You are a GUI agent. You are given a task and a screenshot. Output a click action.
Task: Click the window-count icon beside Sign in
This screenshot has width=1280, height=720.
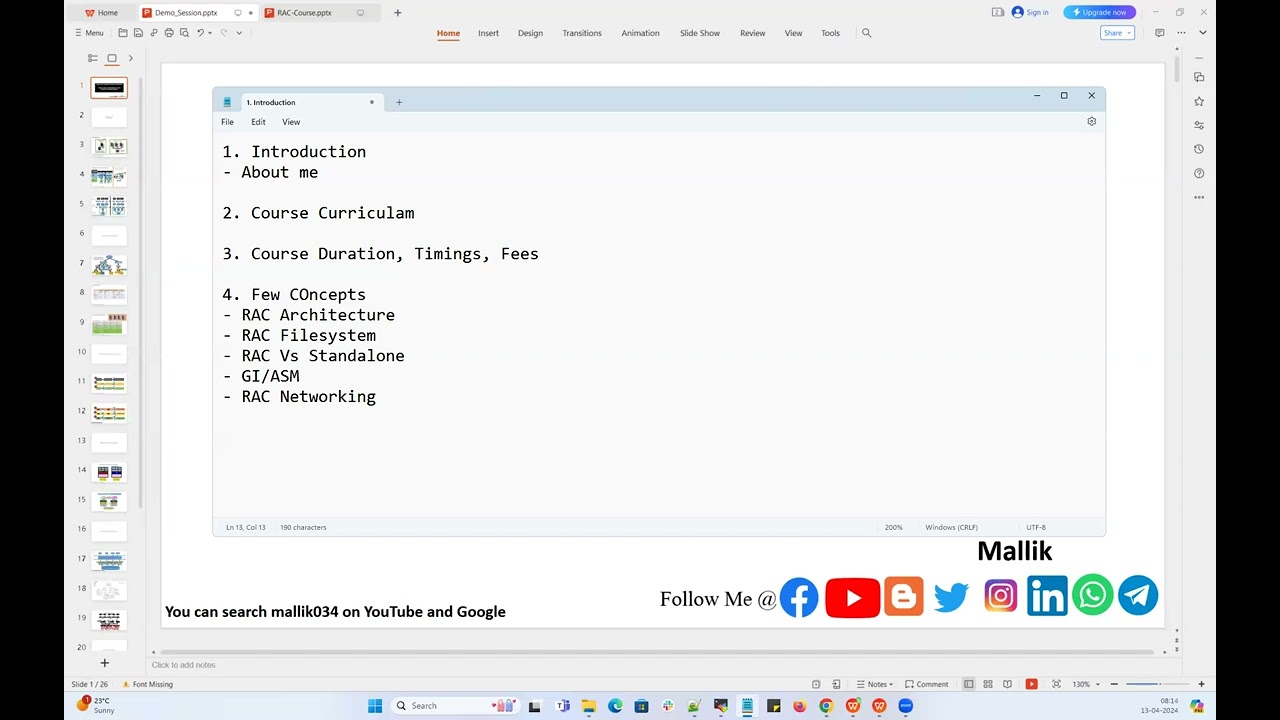tap(998, 12)
